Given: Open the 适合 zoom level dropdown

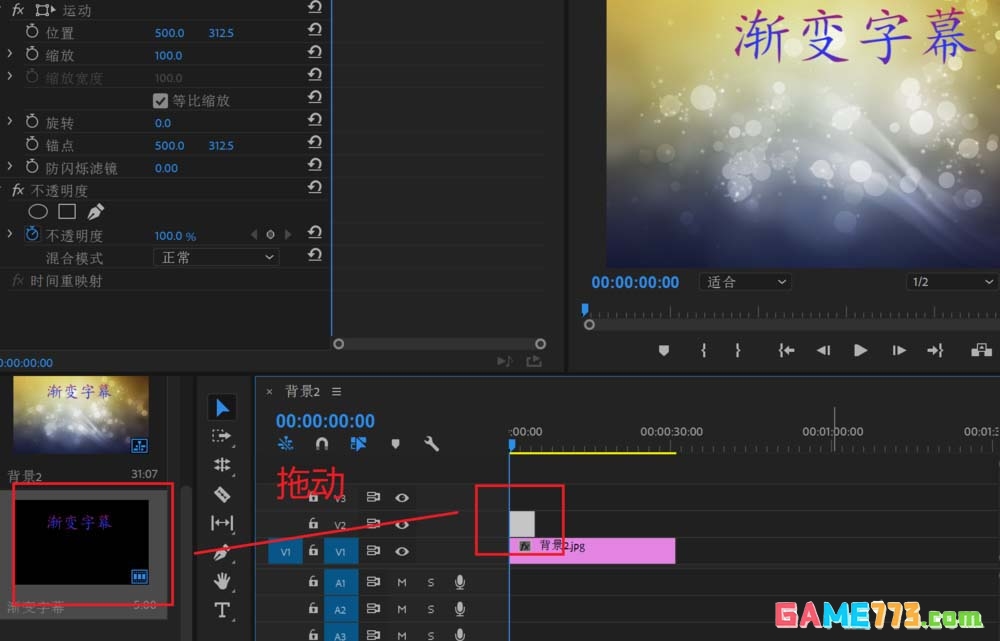Looking at the screenshot, I should (x=744, y=281).
